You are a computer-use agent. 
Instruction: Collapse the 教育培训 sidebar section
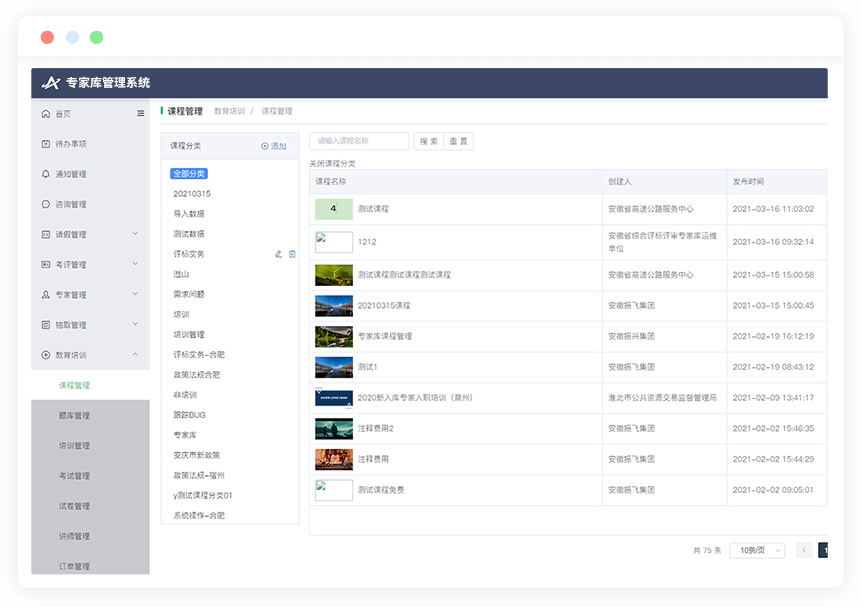[x=136, y=355]
